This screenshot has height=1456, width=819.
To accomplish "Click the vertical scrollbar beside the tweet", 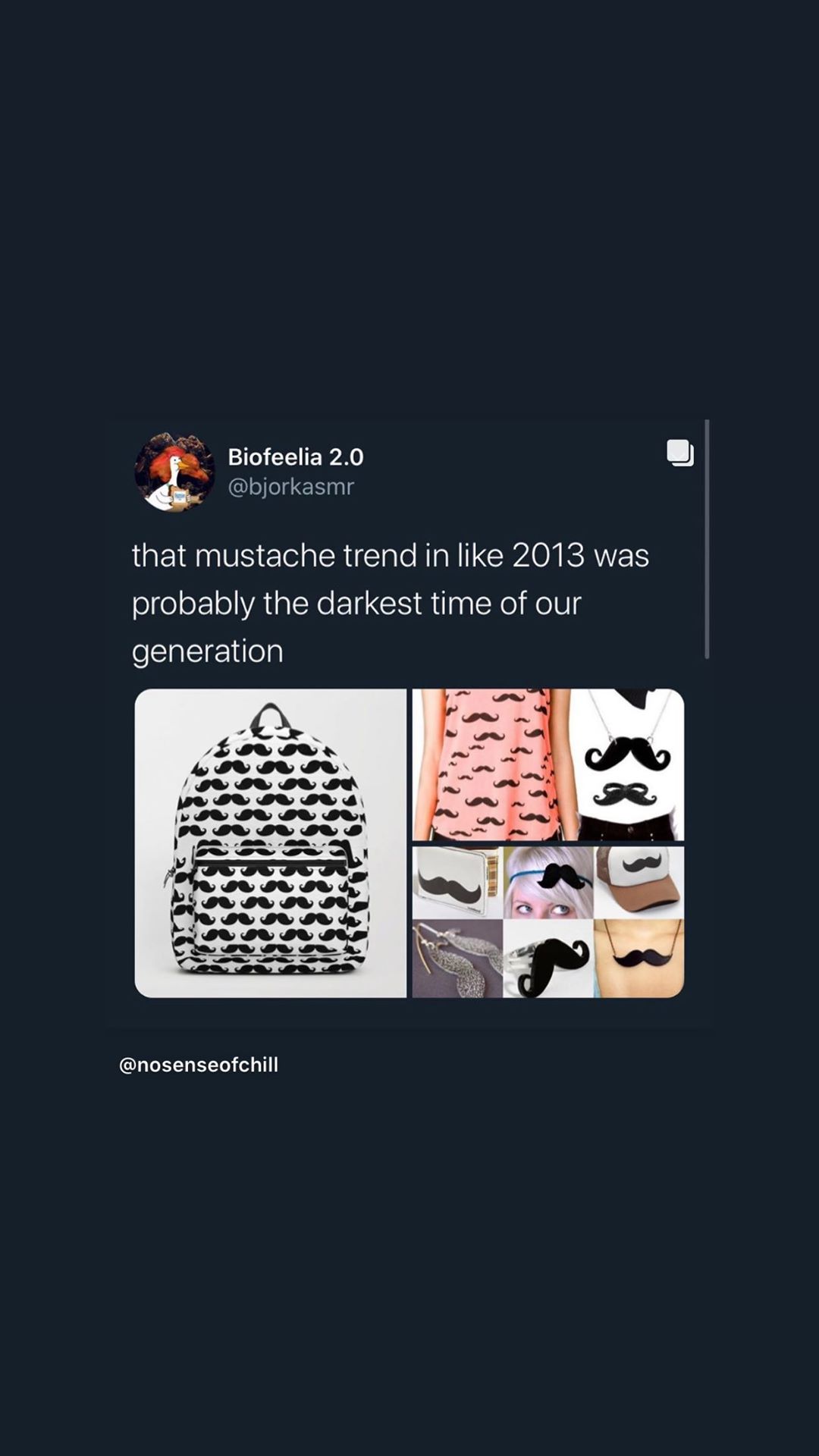I will click(x=707, y=538).
